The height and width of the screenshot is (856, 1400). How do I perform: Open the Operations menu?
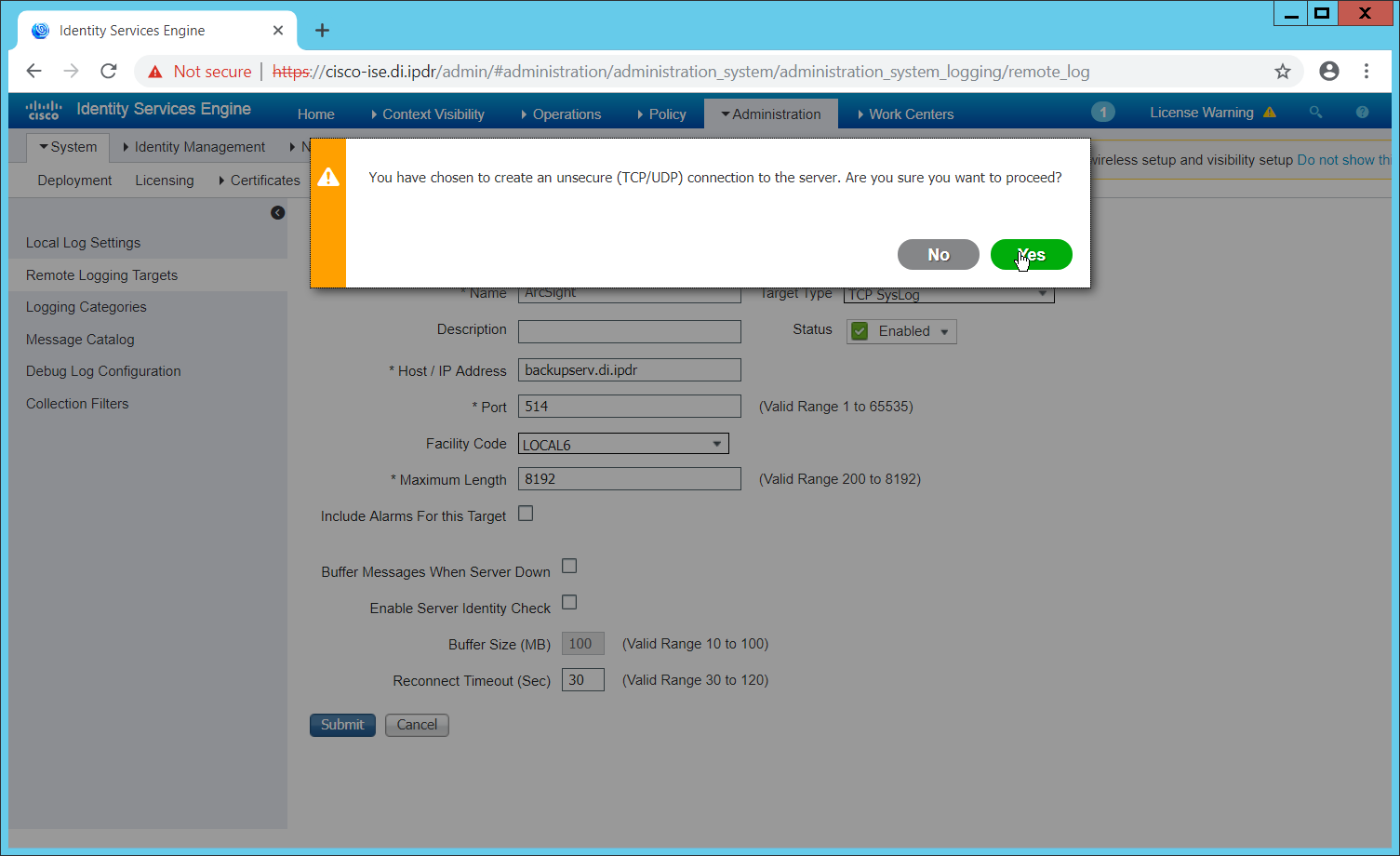coord(566,114)
